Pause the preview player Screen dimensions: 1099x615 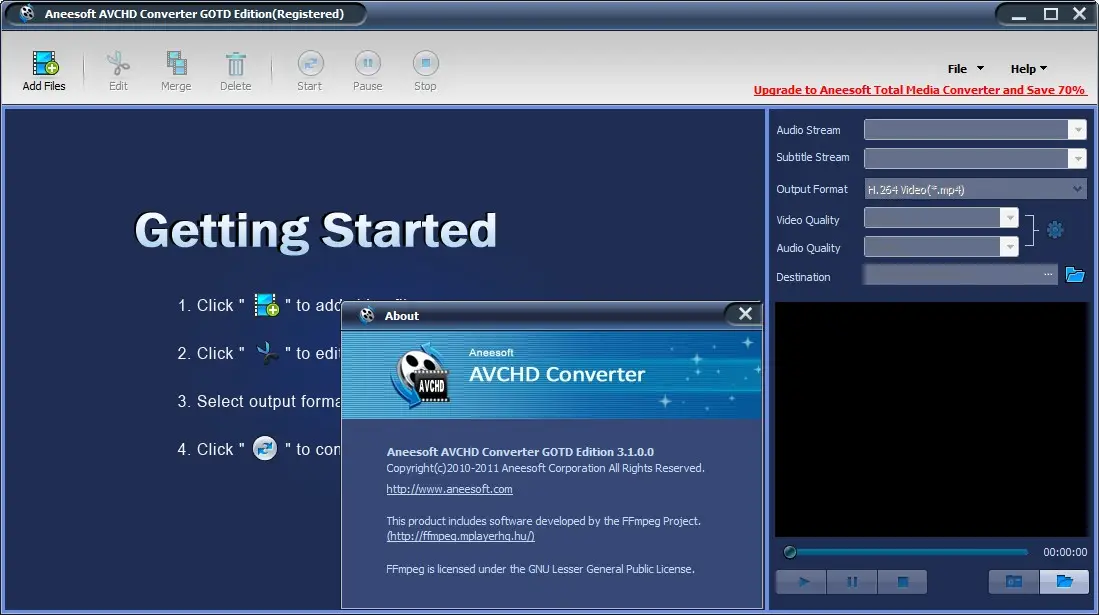coord(852,581)
